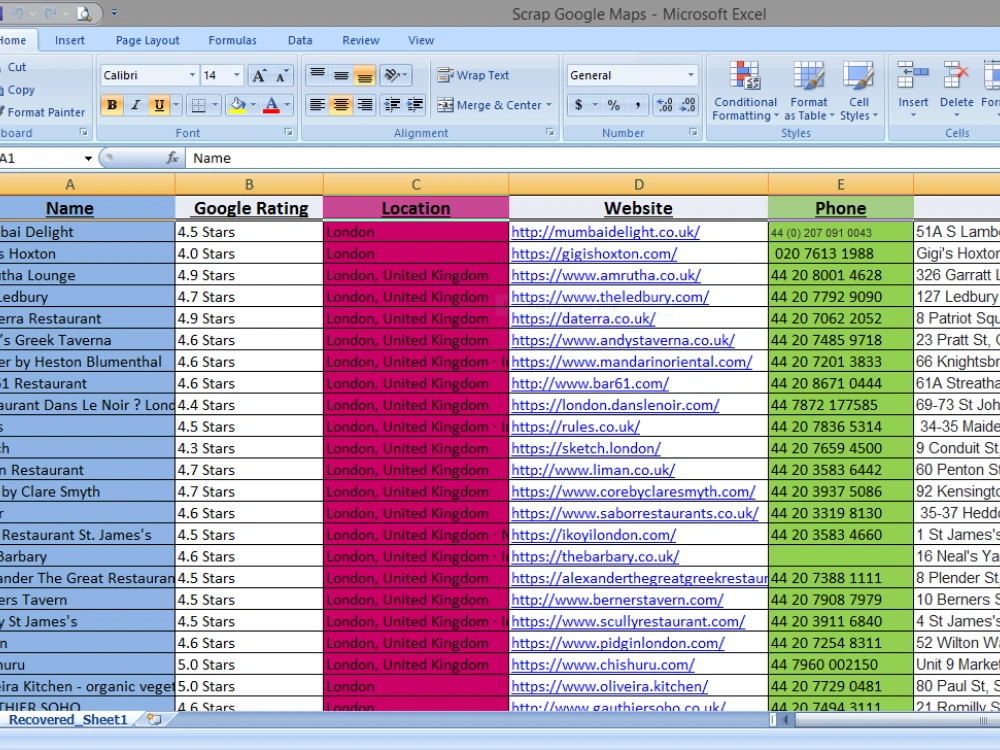
Task: Insert a new worksheet tab icon
Action: pyautogui.click(x=154, y=719)
